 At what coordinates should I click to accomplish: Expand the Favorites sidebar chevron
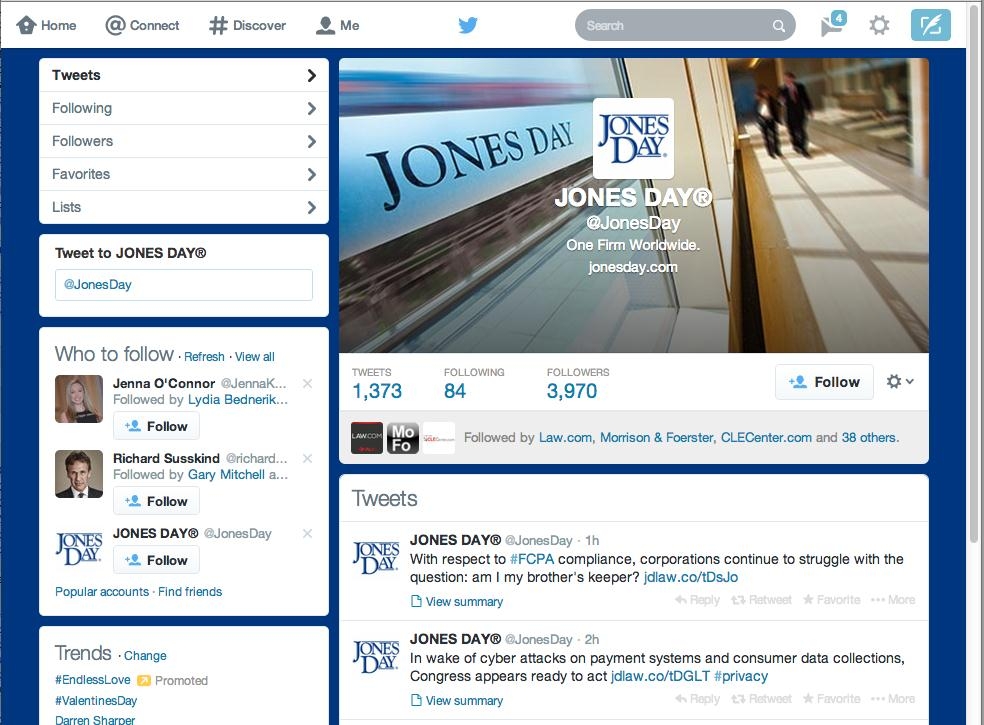[311, 175]
